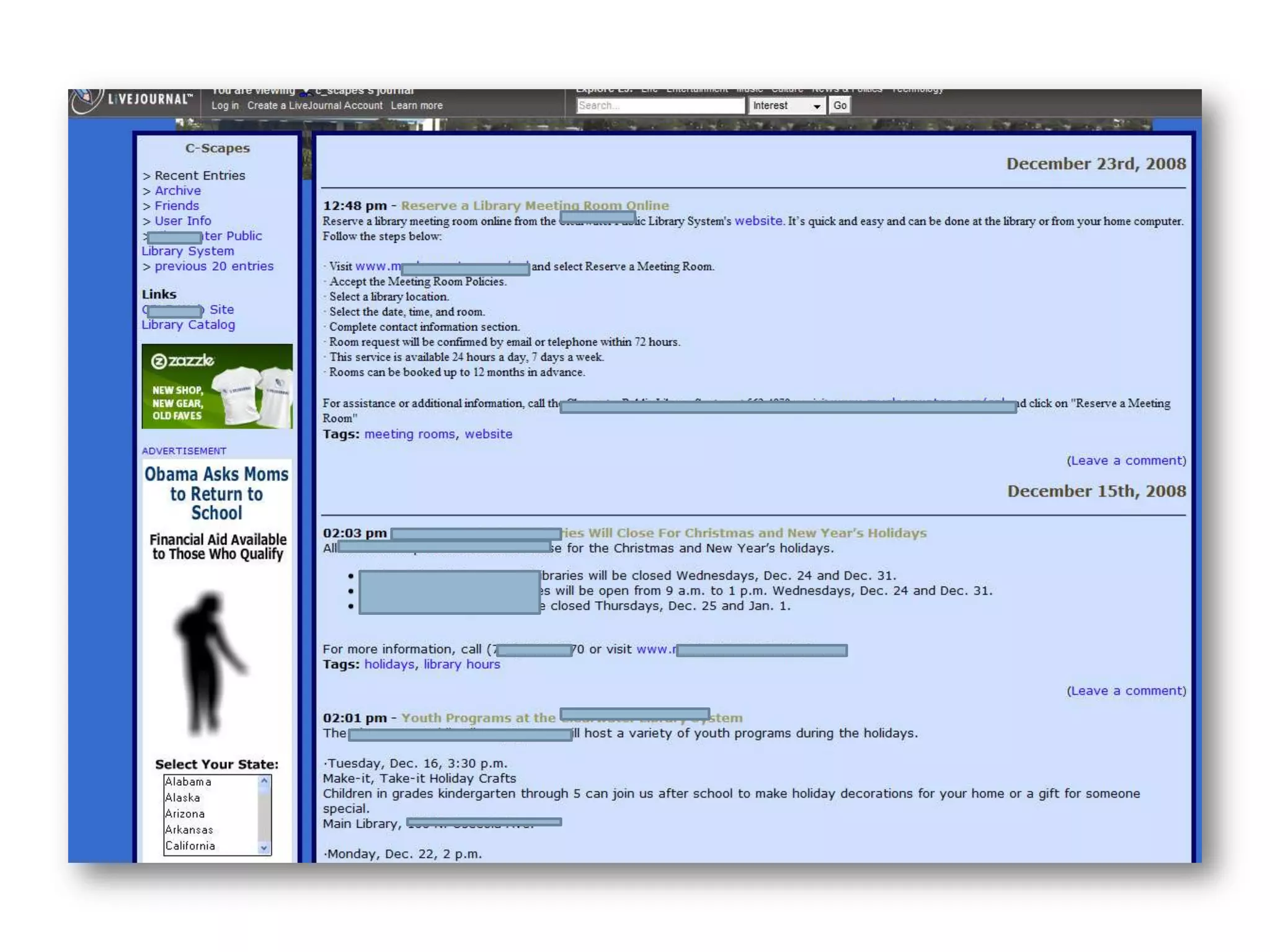1270x952 pixels.
Task: Open the Library Catalog link
Action: [x=188, y=325]
